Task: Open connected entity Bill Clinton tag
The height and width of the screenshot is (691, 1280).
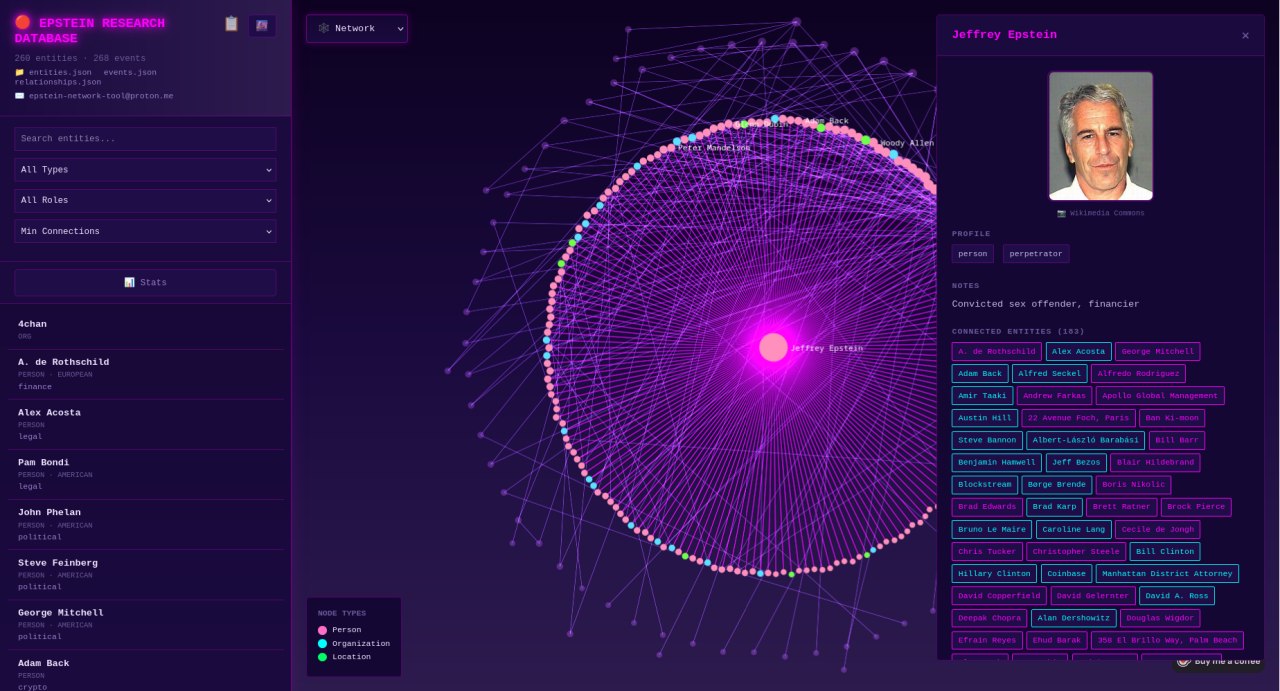Action: tap(1165, 551)
